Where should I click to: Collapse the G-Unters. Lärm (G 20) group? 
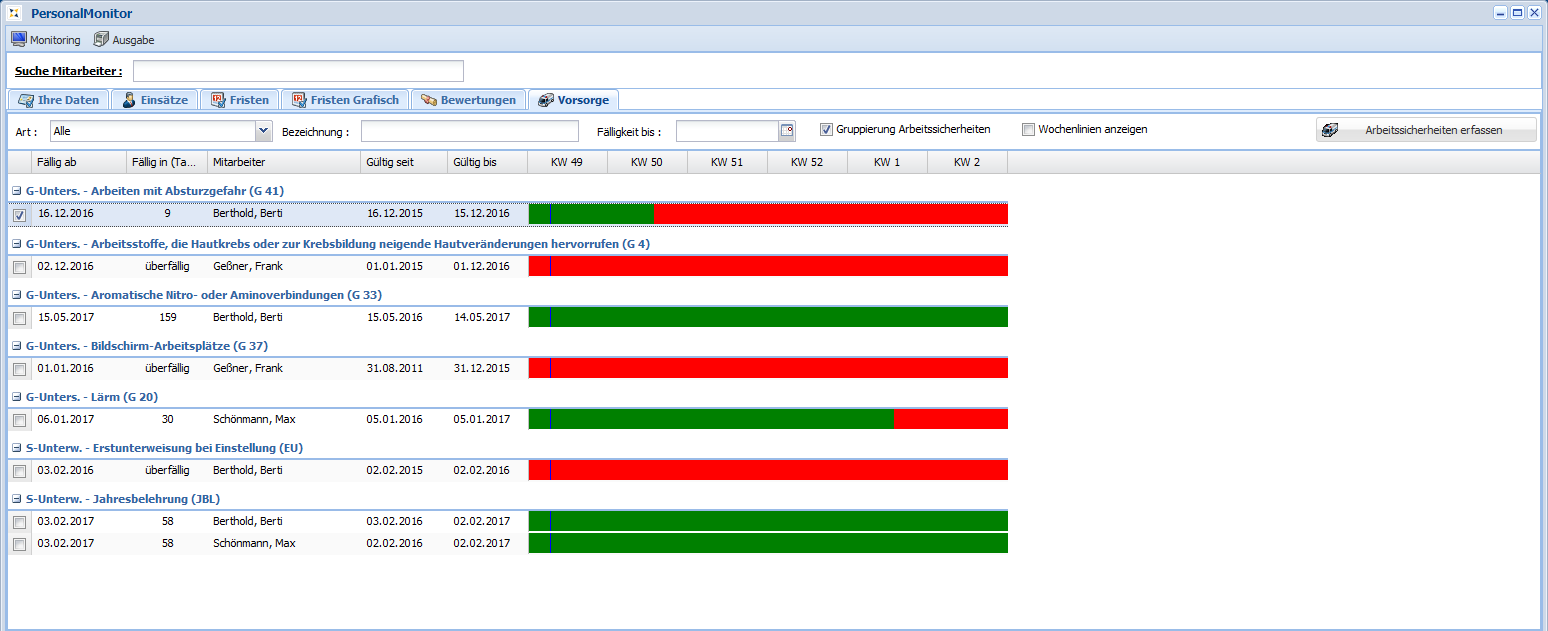[16, 398]
